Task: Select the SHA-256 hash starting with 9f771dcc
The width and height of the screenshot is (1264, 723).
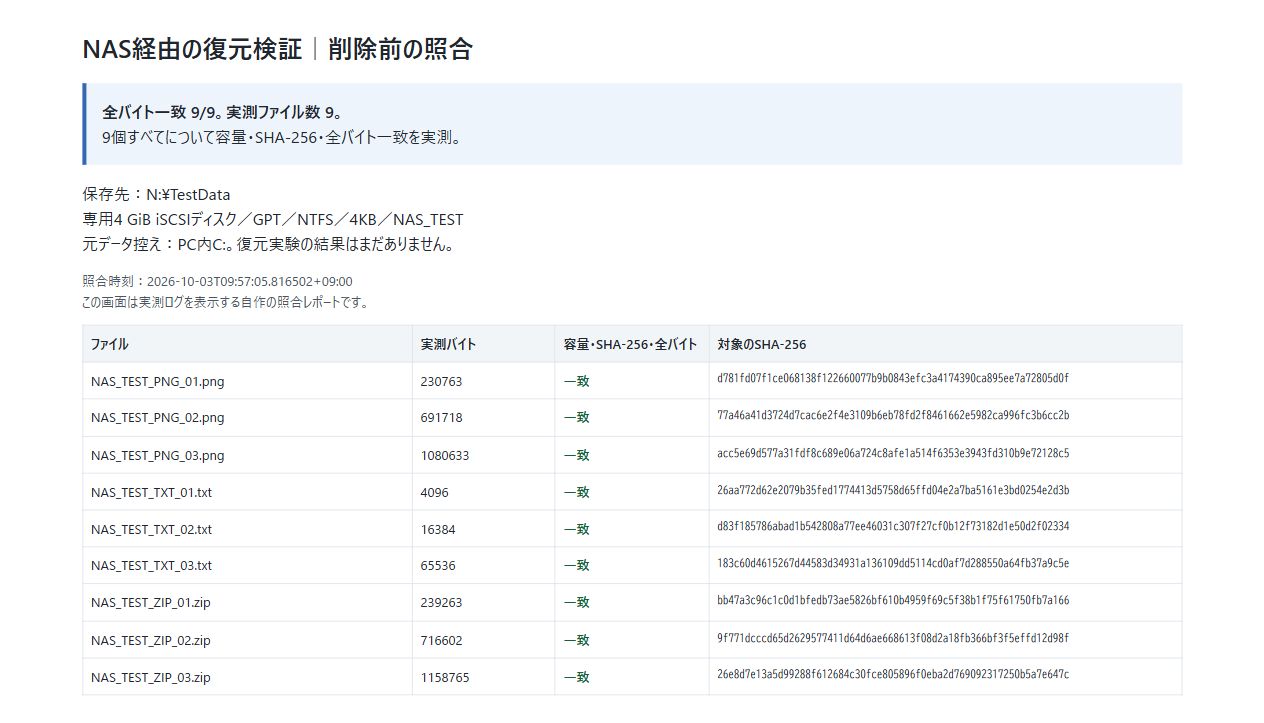Action: click(893, 637)
